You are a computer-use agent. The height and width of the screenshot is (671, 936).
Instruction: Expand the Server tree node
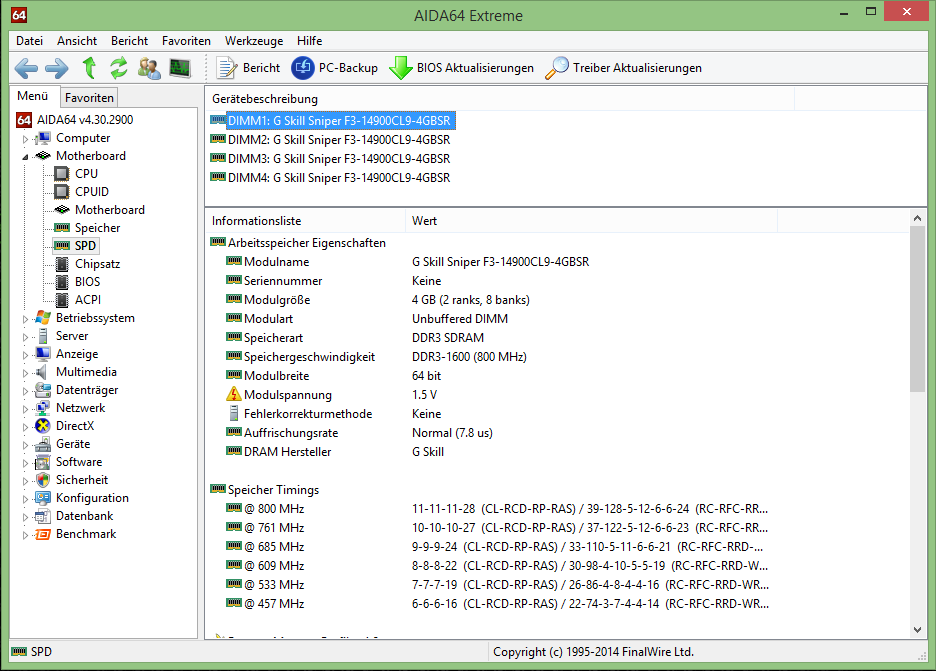point(25,337)
